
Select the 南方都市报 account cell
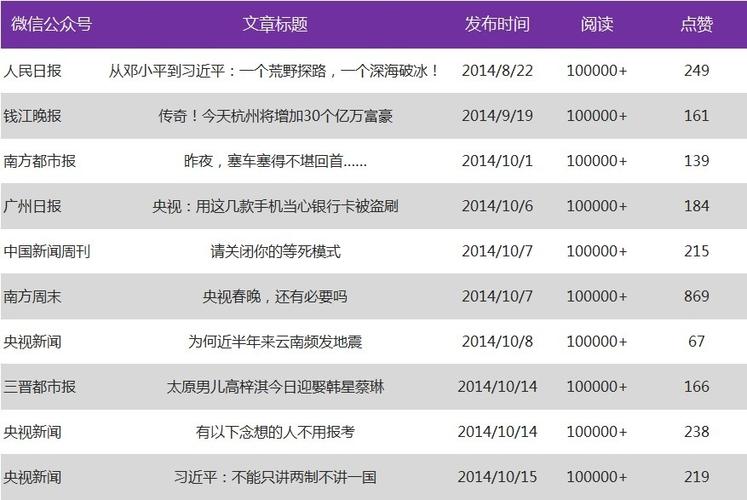click(x=40, y=161)
